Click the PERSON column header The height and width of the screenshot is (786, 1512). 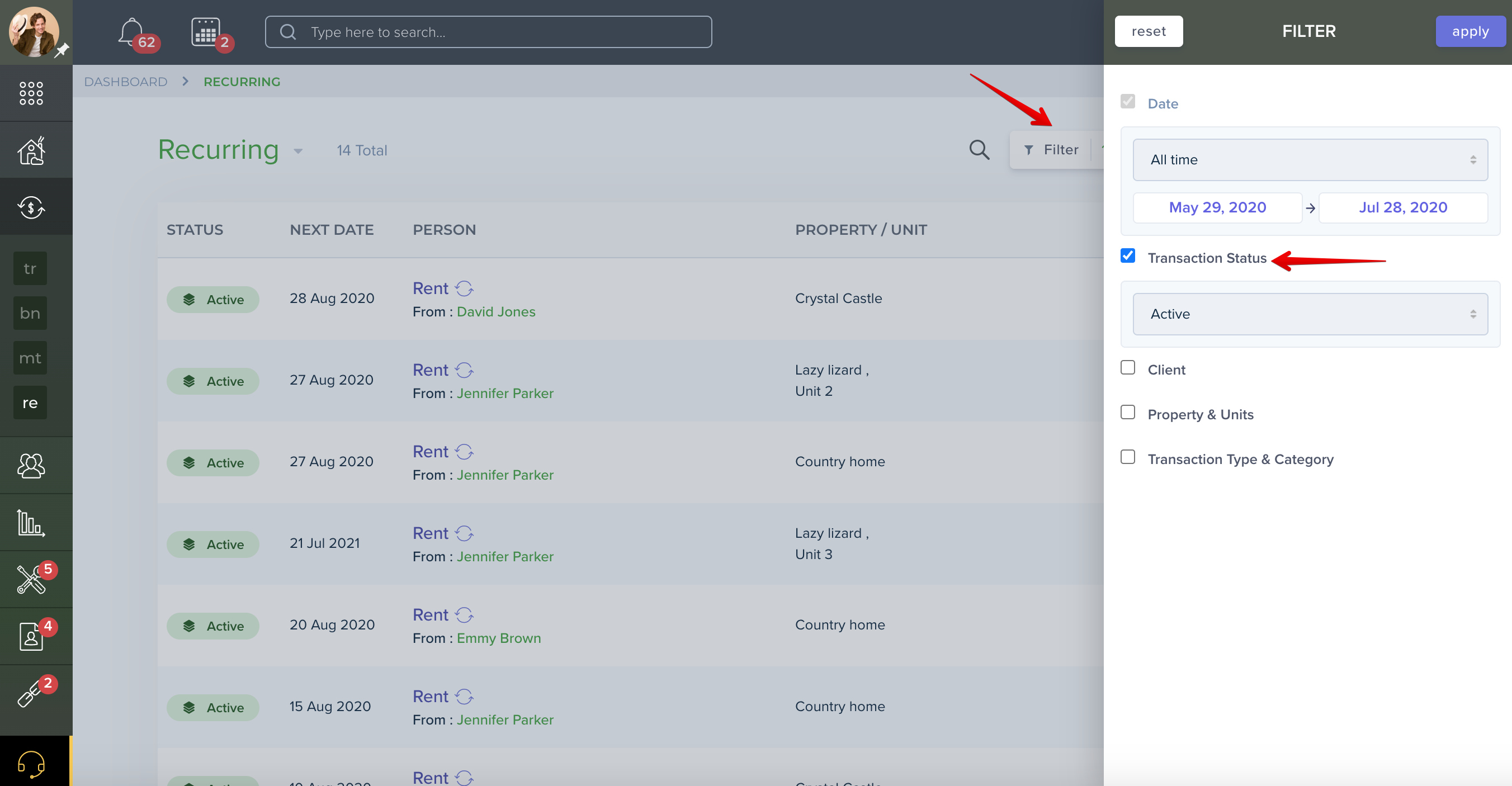(x=445, y=230)
